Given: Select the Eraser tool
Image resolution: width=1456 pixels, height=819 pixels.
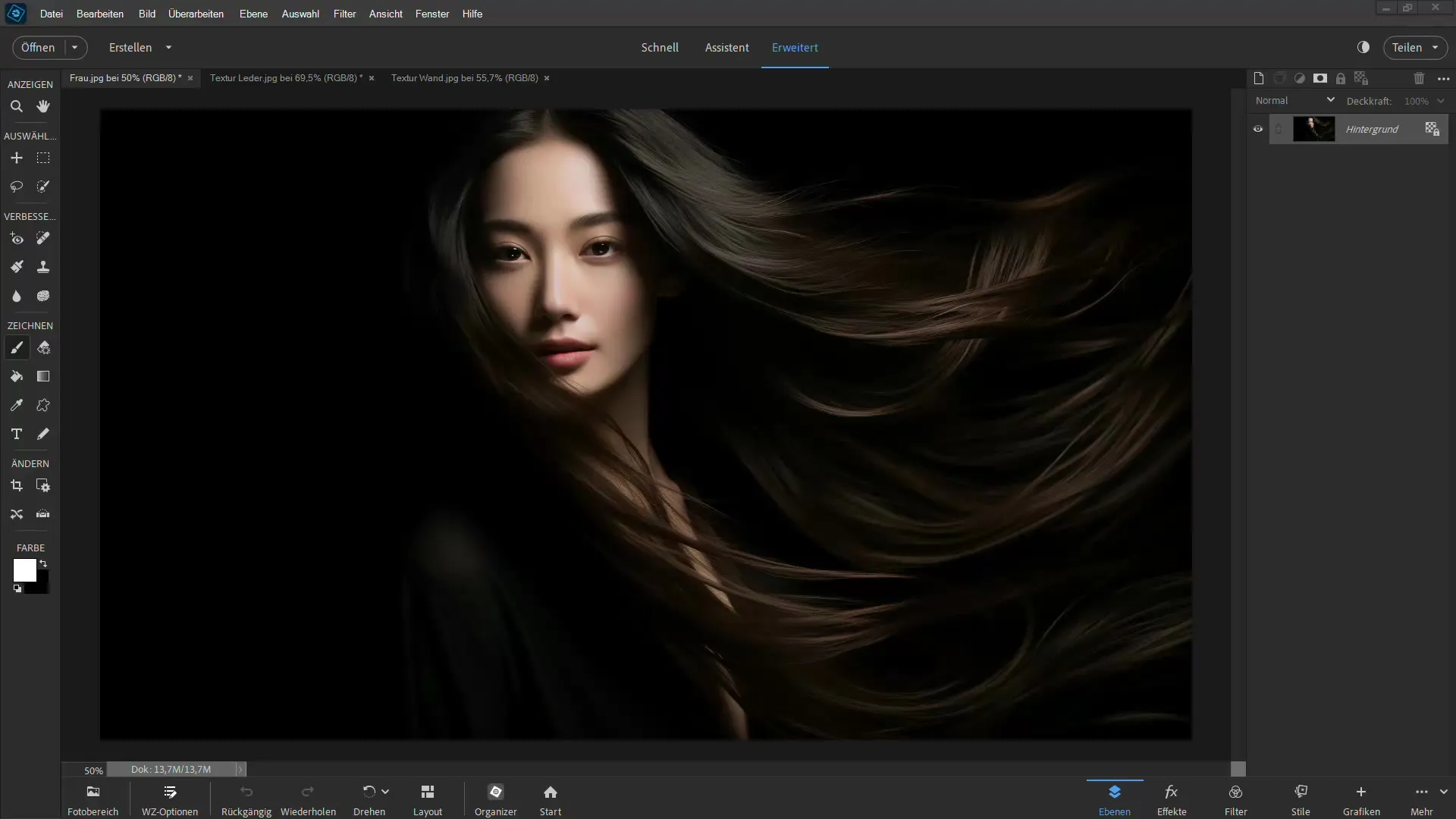Looking at the screenshot, I should (x=43, y=347).
